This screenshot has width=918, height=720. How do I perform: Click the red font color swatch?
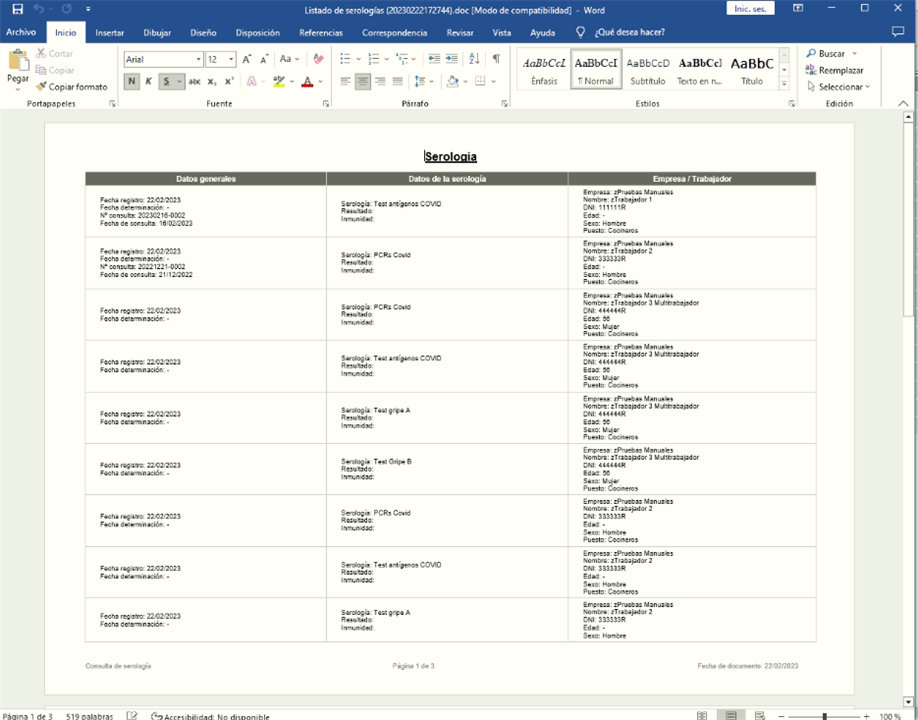[307, 81]
